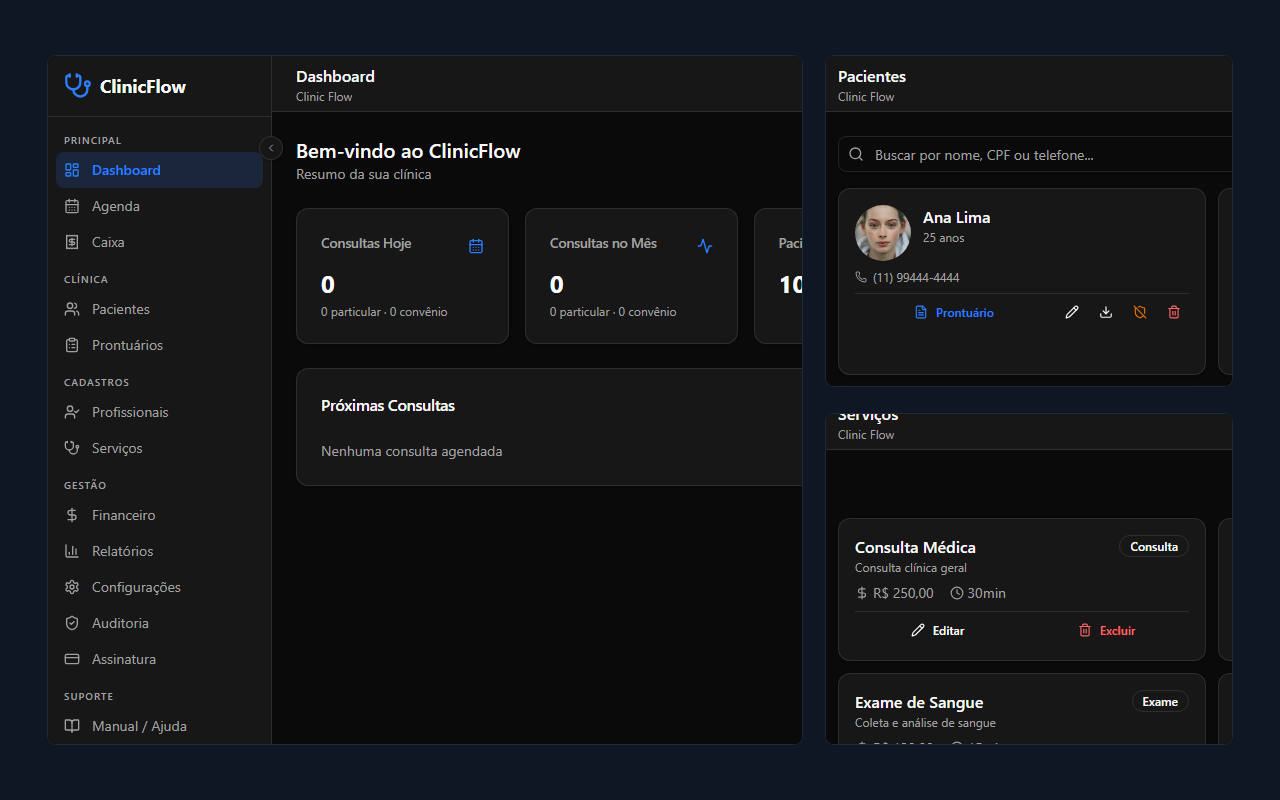Screen dimensions: 1280x800
Task: Click the Configurações gear icon in sidebar
Action: tap(72, 587)
